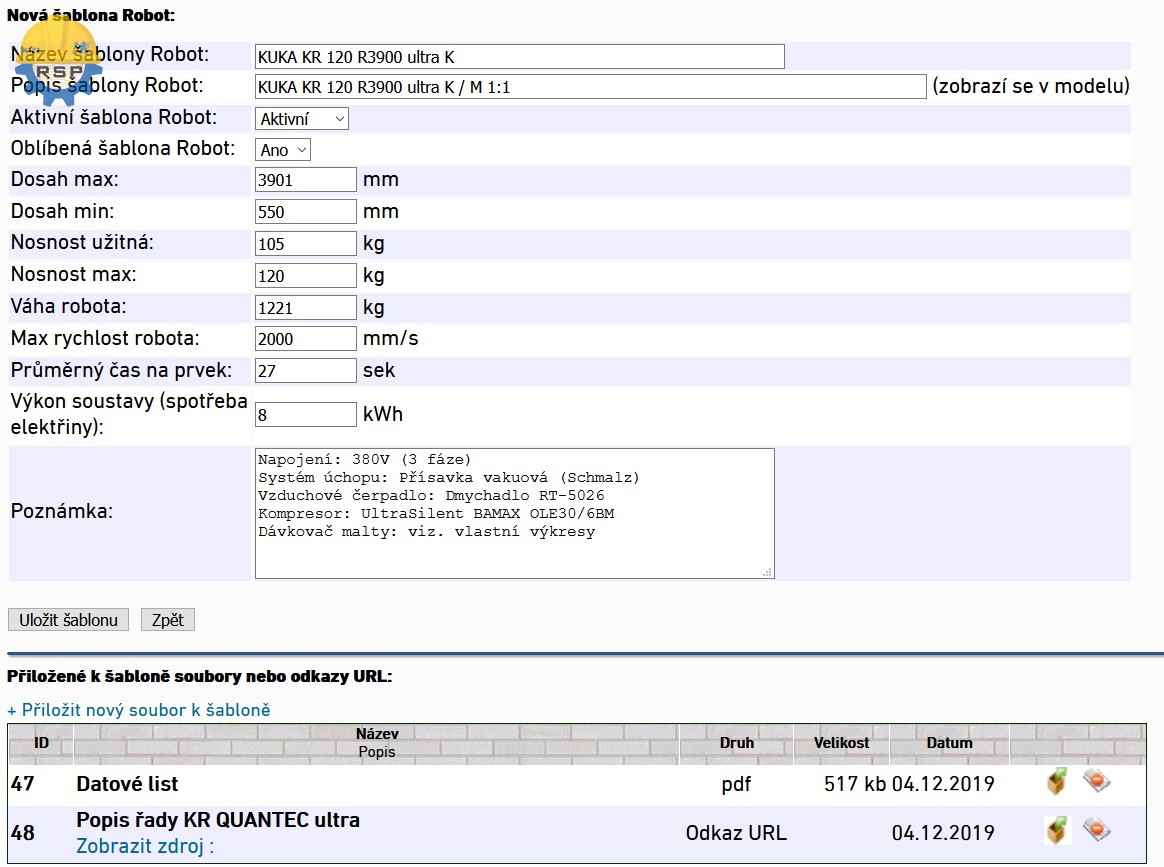The height and width of the screenshot is (867, 1164).
Task: Go back with the Zpět button
Action: pyautogui.click(x=168, y=620)
